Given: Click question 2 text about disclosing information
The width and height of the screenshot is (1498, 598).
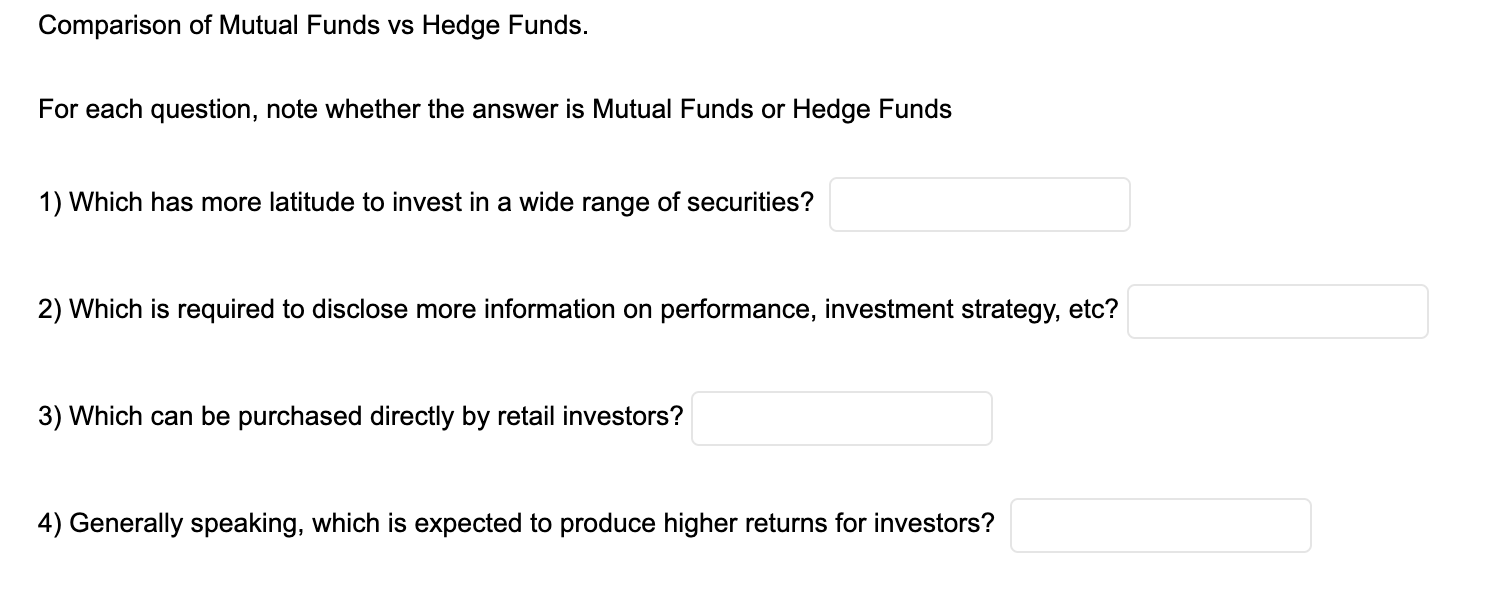Looking at the screenshot, I should pyautogui.click(x=579, y=309).
